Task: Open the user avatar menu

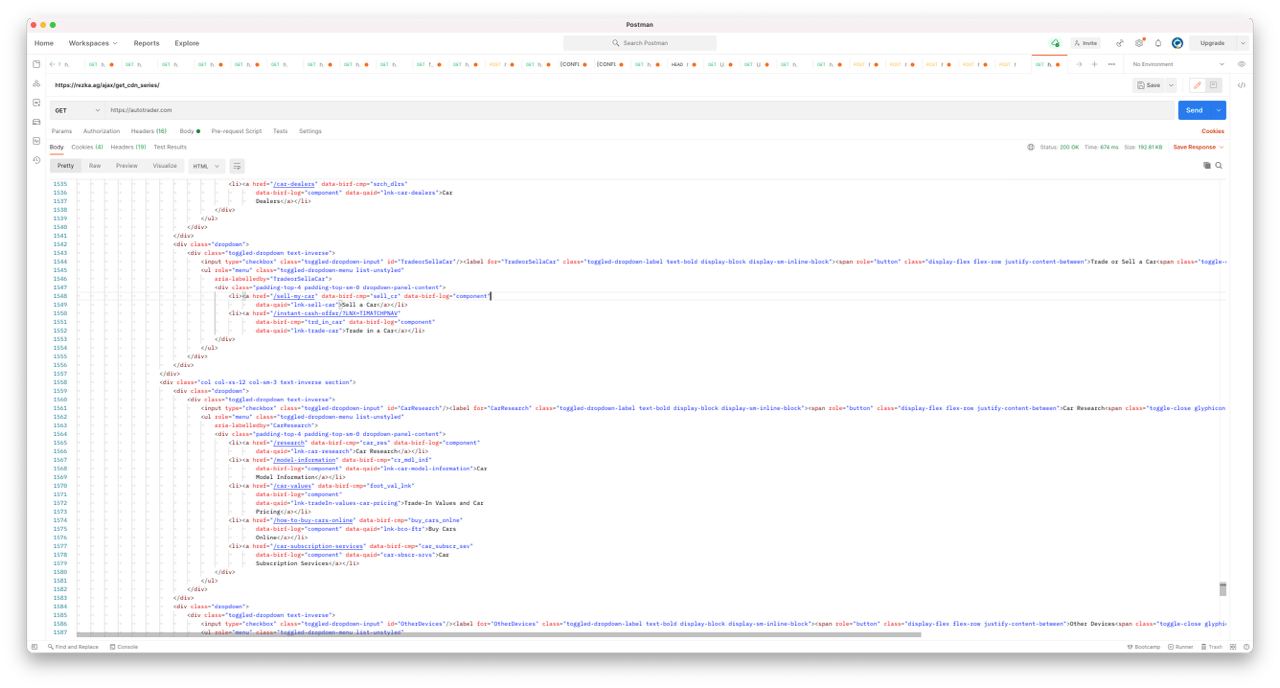Action: pyautogui.click(x=1177, y=43)
